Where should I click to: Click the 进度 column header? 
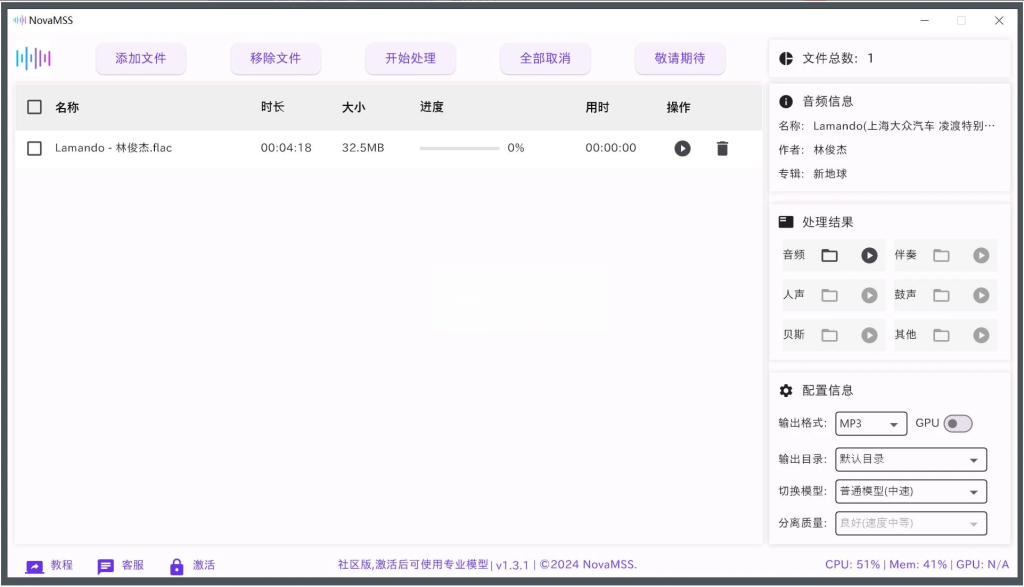pos(432,106)
